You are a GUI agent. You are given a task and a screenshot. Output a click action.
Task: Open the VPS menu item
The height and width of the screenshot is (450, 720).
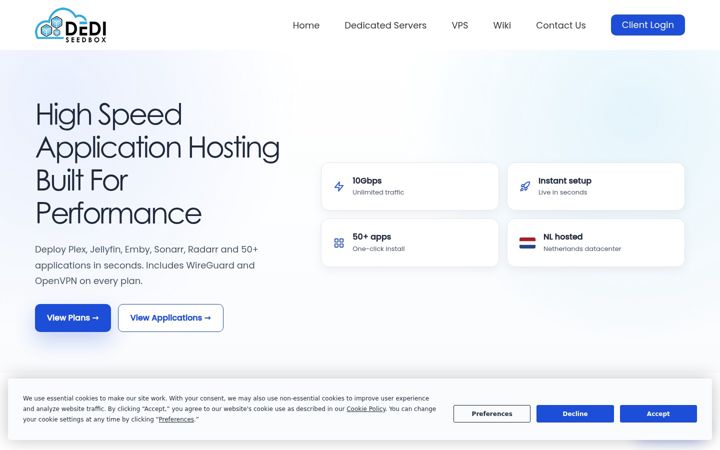tap(460, 25)
